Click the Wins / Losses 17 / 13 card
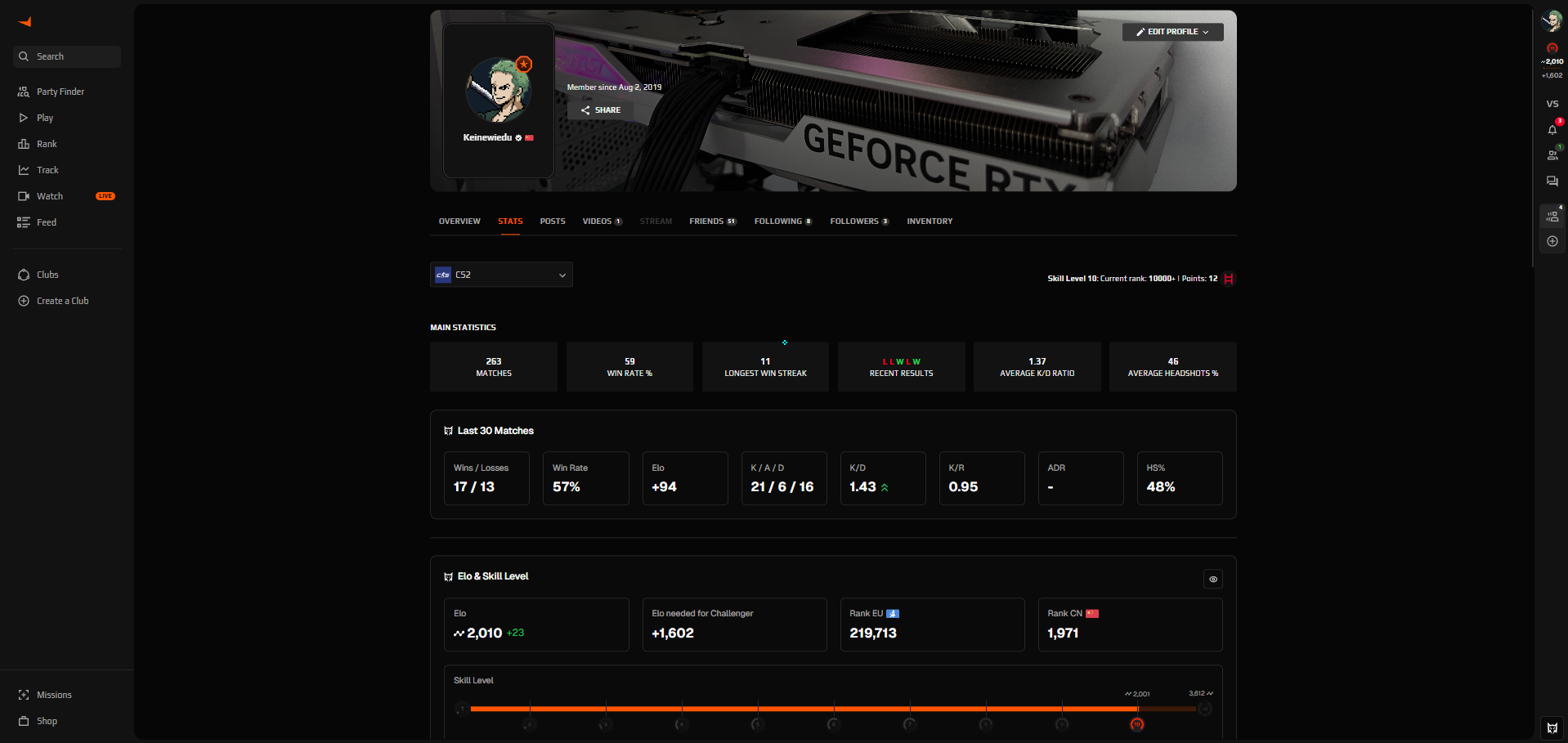 [486, 478]
